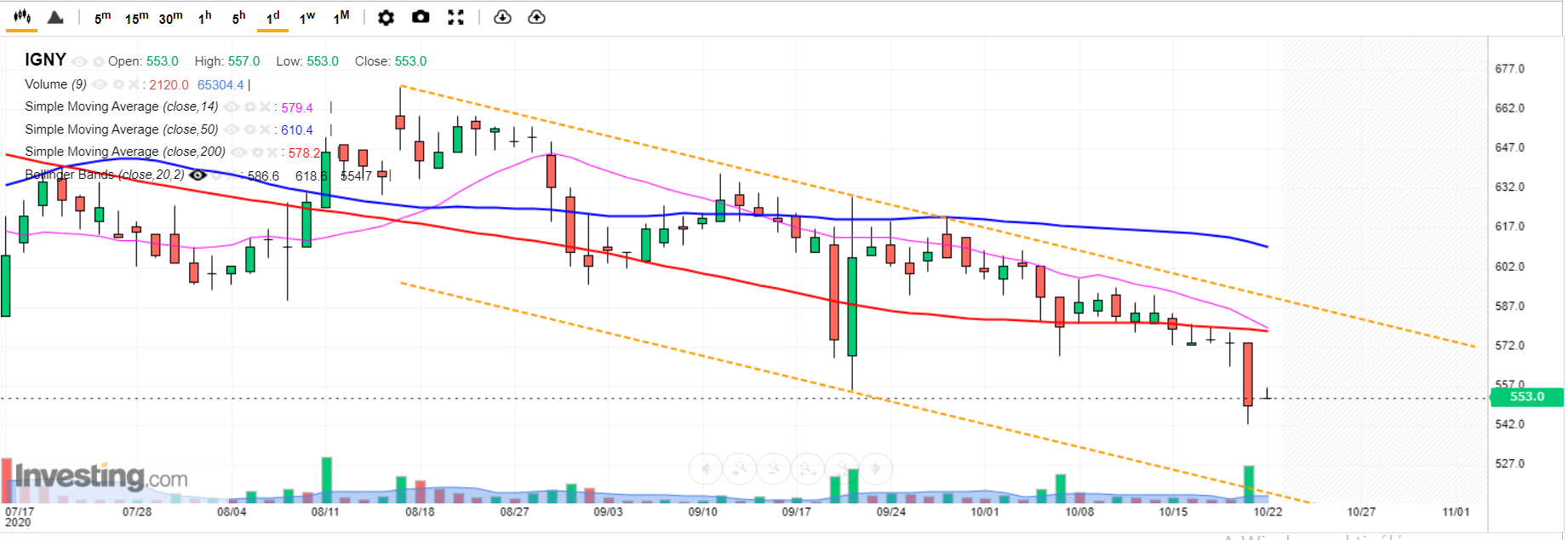Toggle Bollinger Bands visibility eye icon
This screenshot has height=540, width=1568.
click(x=198, y=175)
